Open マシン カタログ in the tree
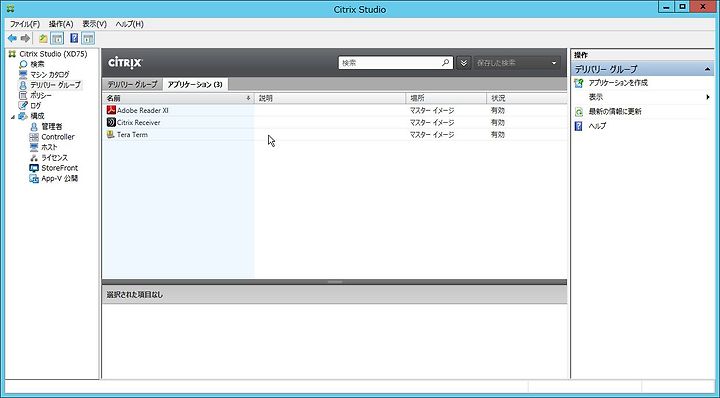This screenshot has width=720, height=398. [x=50, y=74]
